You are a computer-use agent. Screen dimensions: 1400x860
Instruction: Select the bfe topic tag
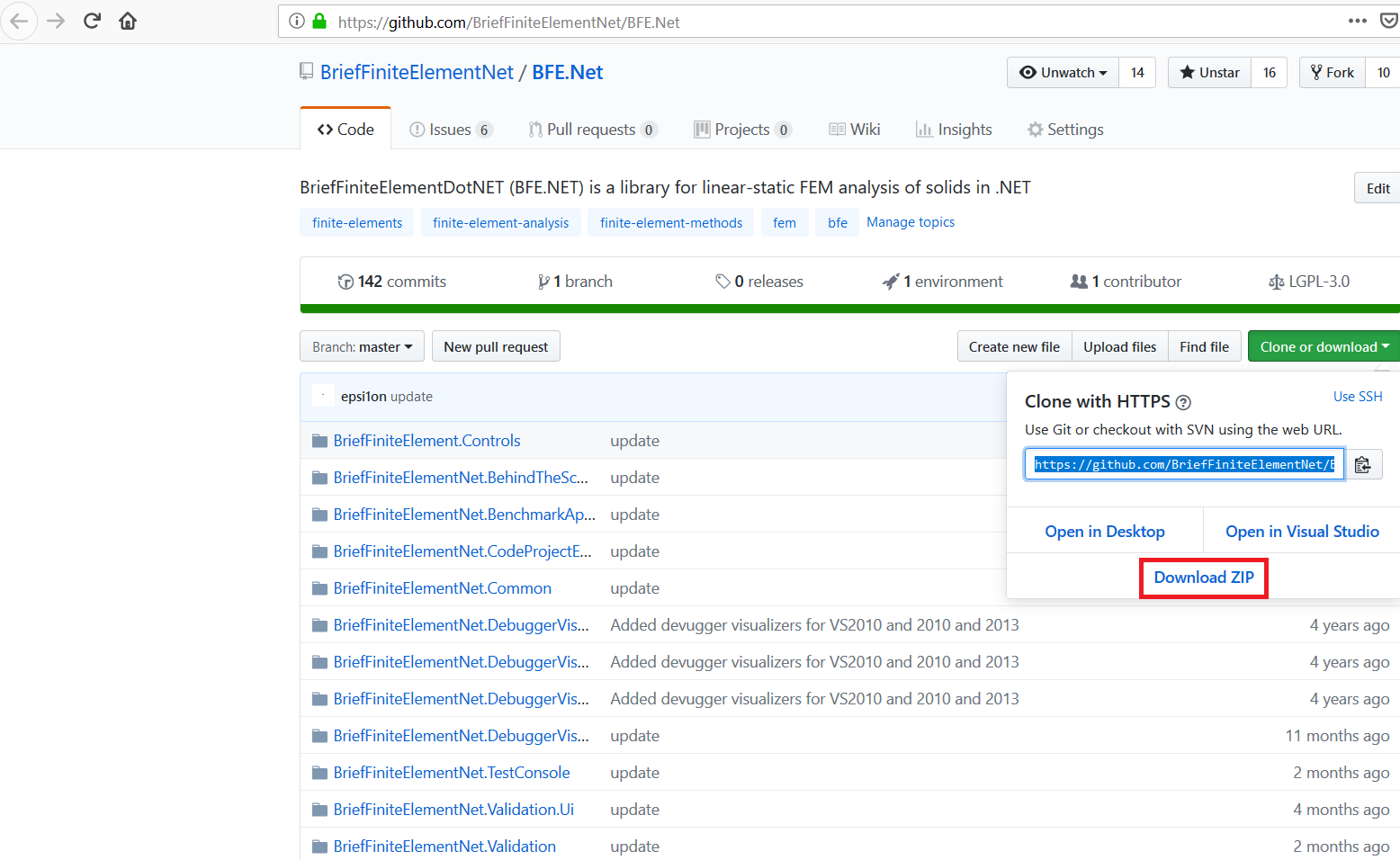838,222
